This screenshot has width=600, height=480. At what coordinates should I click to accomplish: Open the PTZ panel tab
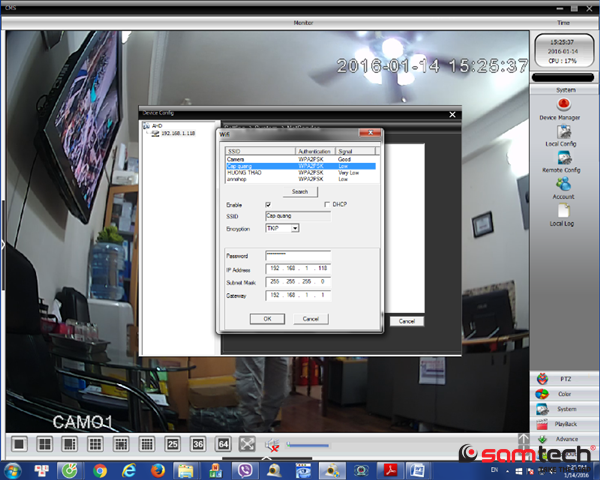565,381
